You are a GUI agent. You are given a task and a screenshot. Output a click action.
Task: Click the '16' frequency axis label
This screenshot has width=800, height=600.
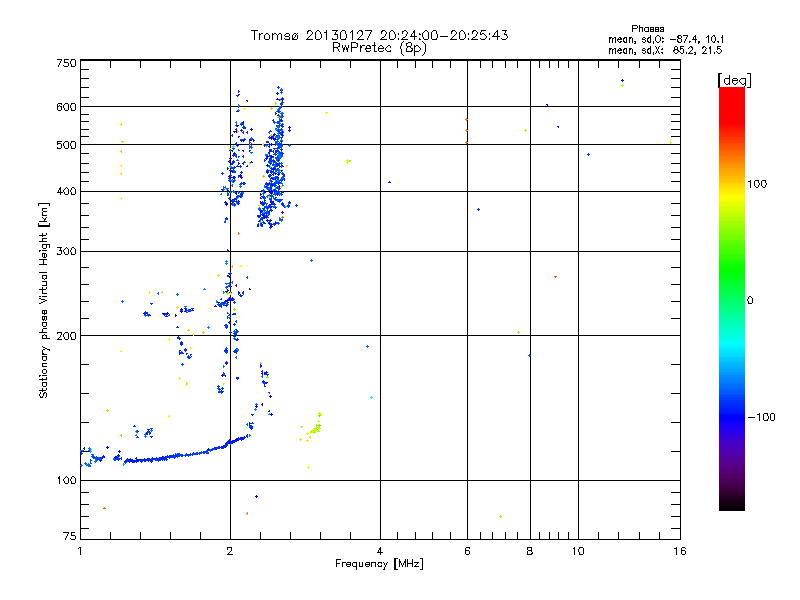[x=680, y=551]
